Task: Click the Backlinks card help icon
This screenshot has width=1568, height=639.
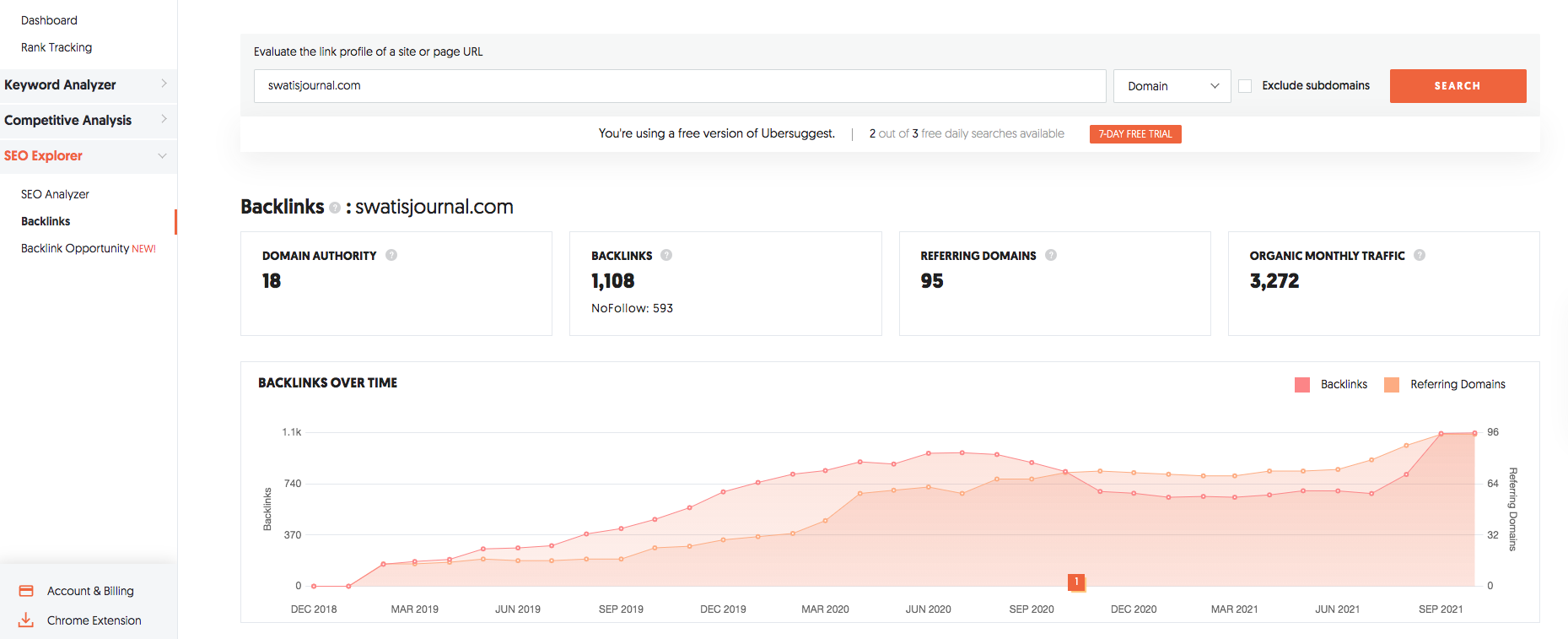Action: pos(666,255)
